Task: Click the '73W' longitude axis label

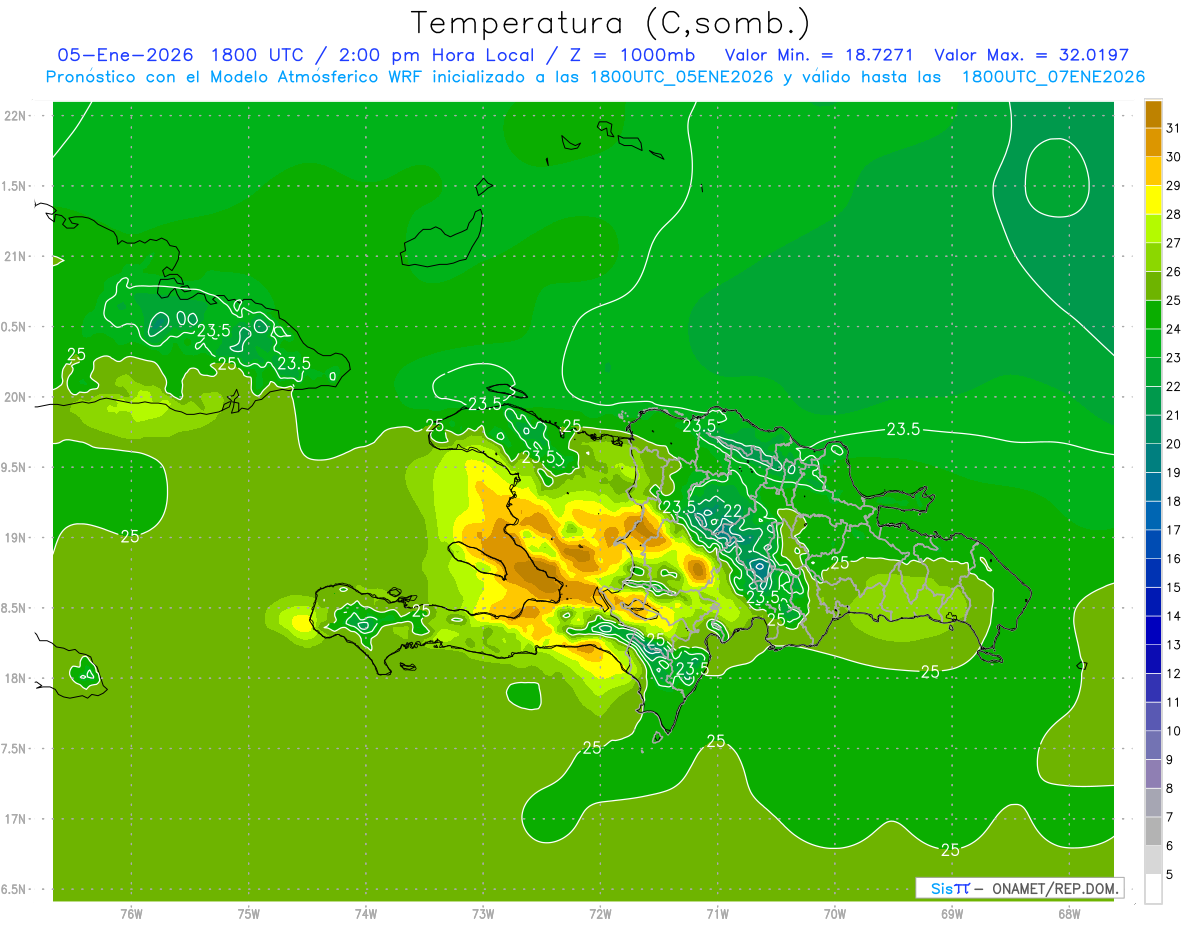Action: point(483,913)
